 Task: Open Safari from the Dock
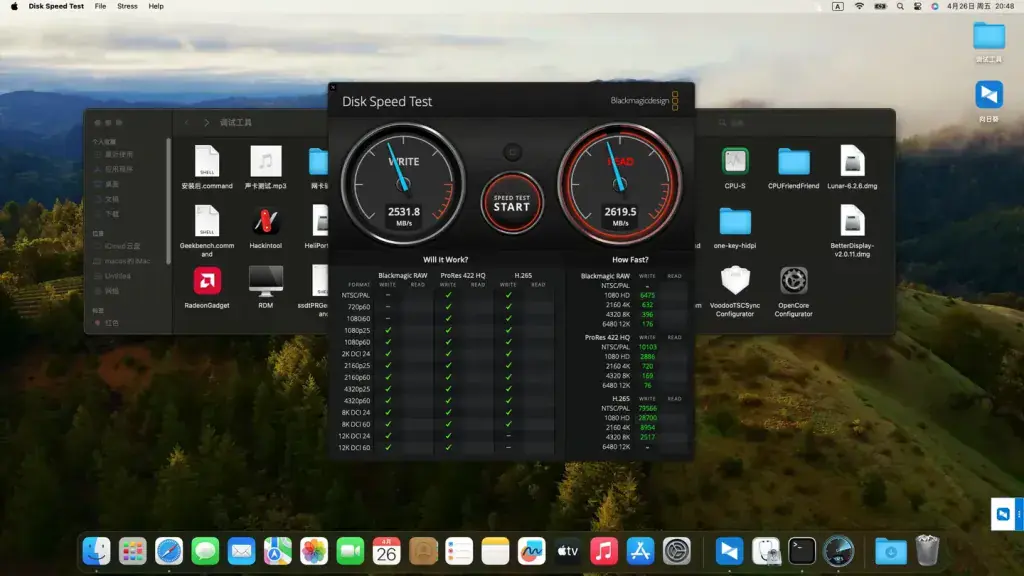click(x=169, y=551)
